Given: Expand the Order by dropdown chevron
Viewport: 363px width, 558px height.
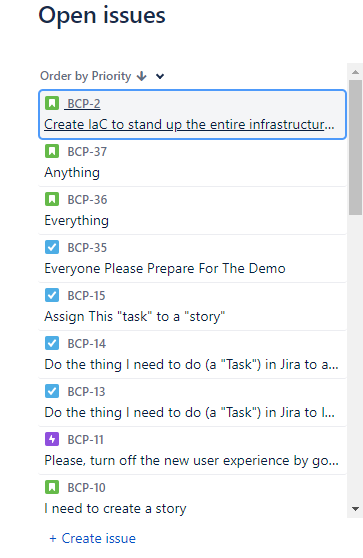Looking at the screenshot, I should [x=160, y=76].
